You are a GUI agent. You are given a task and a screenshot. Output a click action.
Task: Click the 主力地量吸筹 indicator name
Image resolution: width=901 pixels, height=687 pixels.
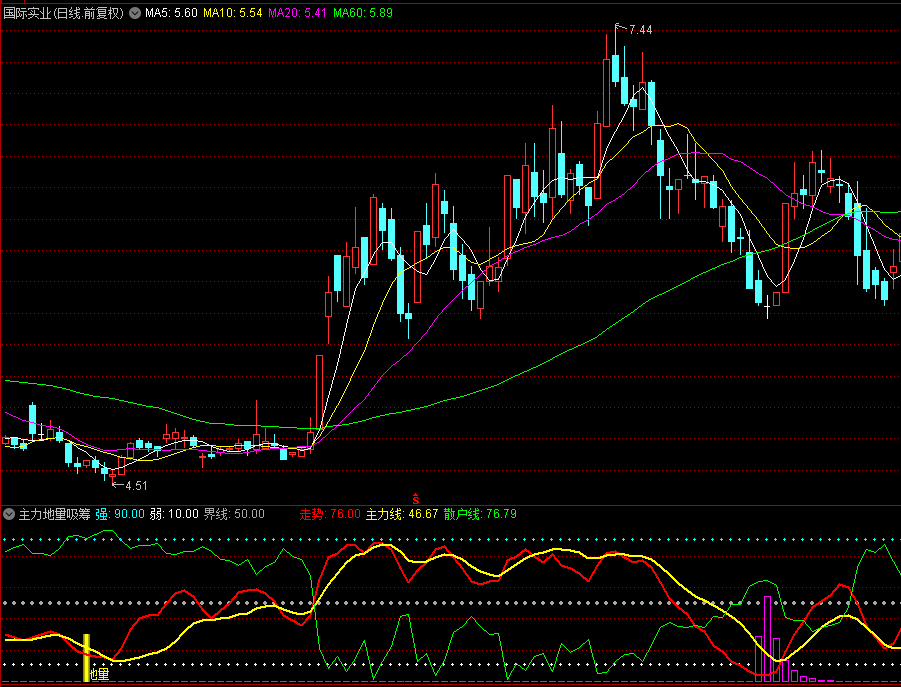coord(55,514)
